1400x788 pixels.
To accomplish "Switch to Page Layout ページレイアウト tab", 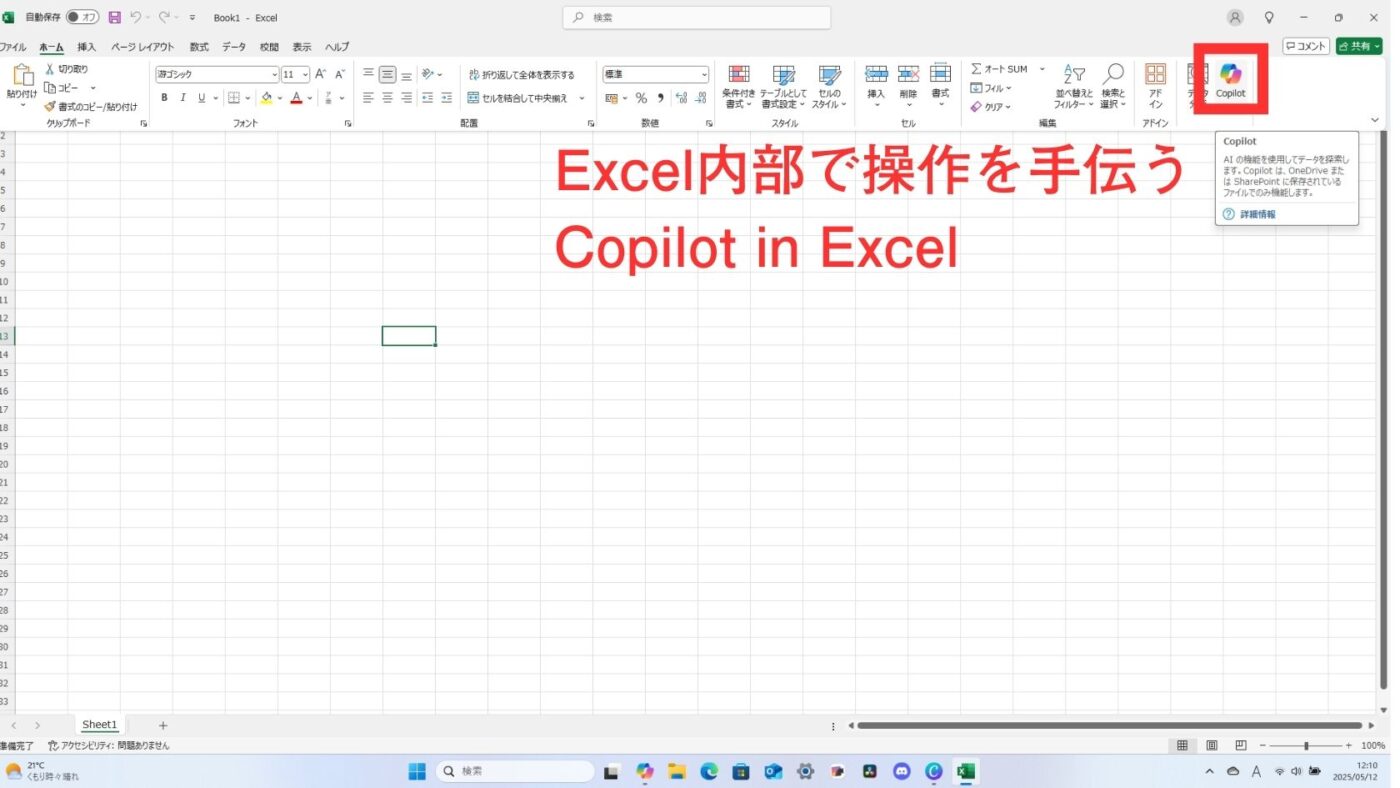I will click(142, 47).
